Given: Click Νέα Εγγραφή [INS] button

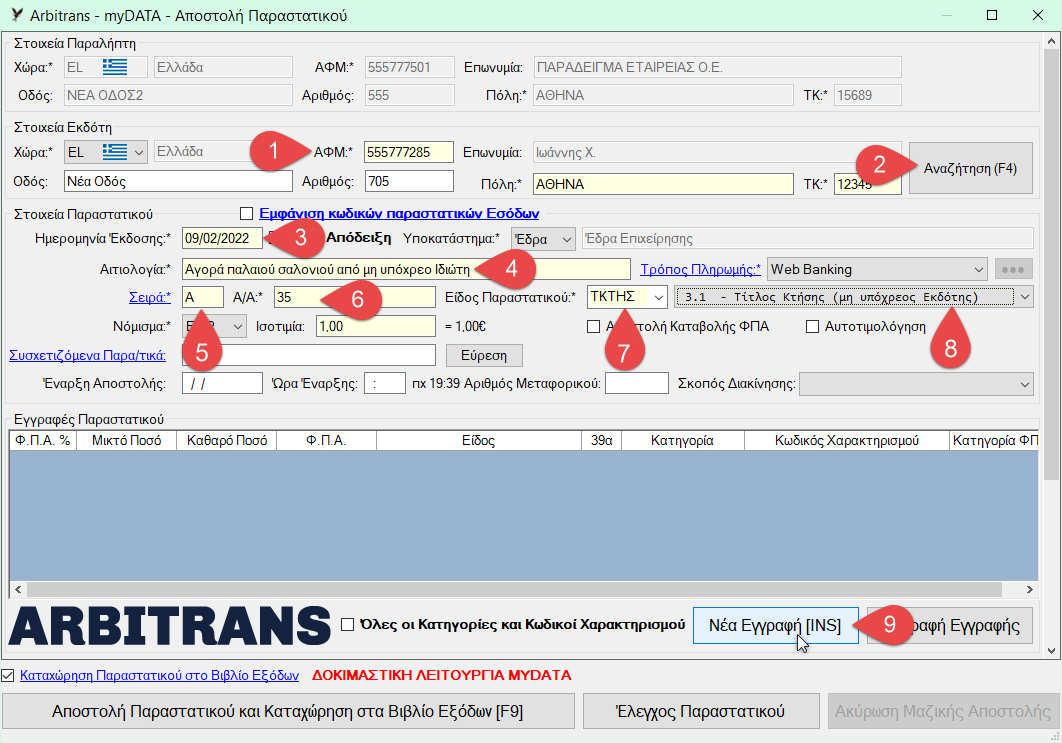Looking at the screenshot, I should point(776,626).
